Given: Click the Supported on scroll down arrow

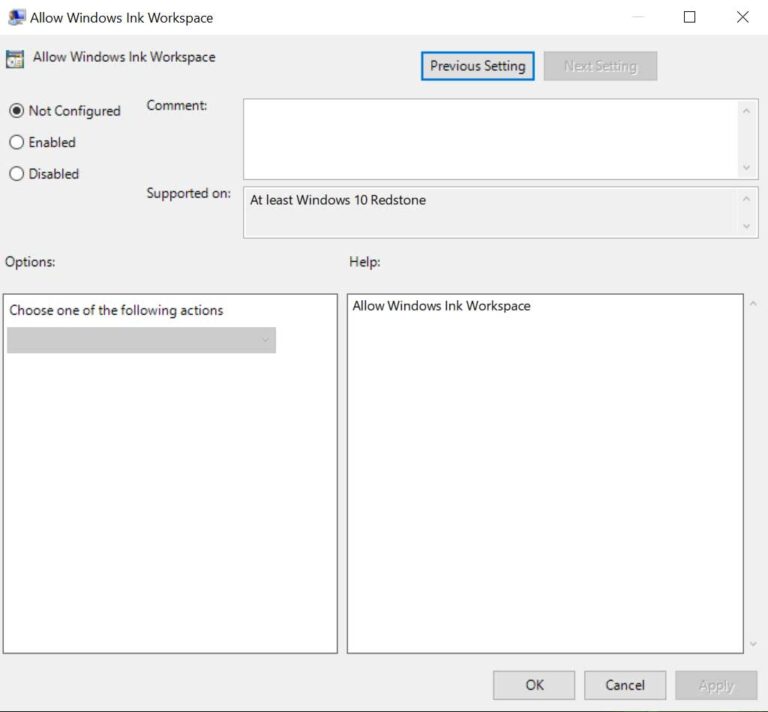Looking at the screenshot, I should click(746, 226).
